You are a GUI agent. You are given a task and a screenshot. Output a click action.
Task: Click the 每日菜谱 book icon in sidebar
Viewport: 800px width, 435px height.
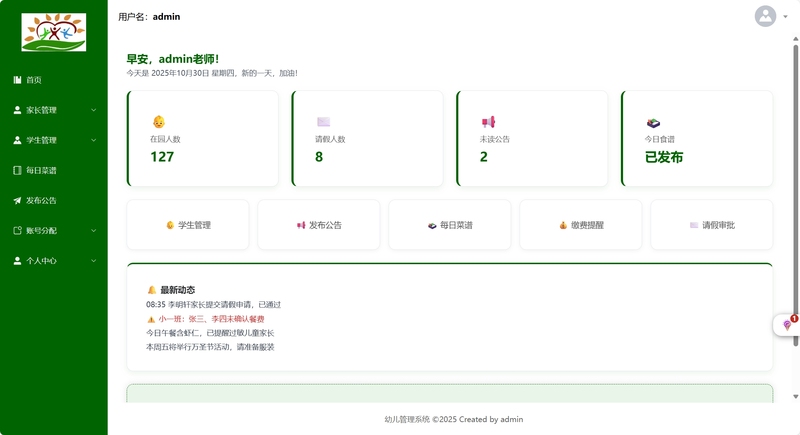17,170
